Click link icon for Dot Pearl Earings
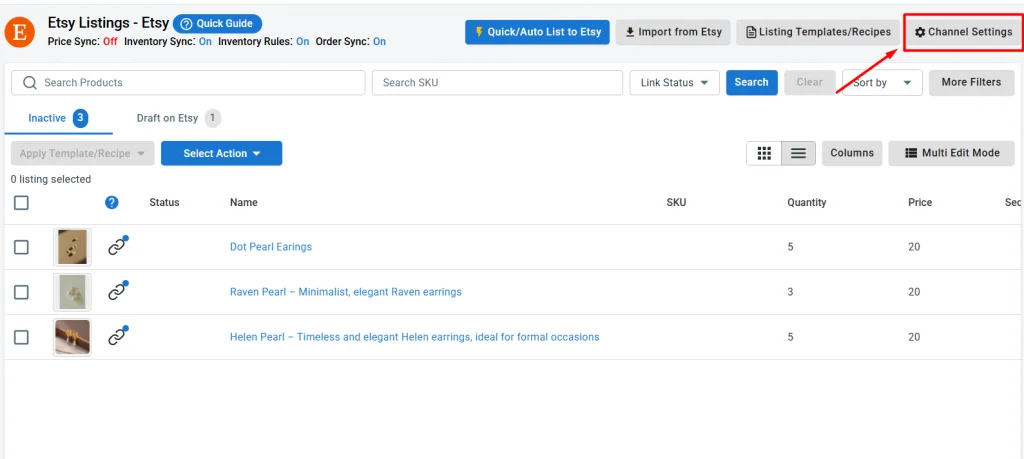Viewport: 1024px width, 459px height. [117, 247]
